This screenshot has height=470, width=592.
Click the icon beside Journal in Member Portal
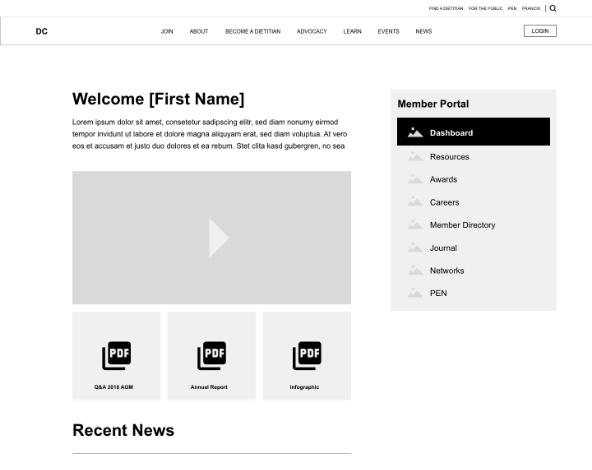(415, 248)
